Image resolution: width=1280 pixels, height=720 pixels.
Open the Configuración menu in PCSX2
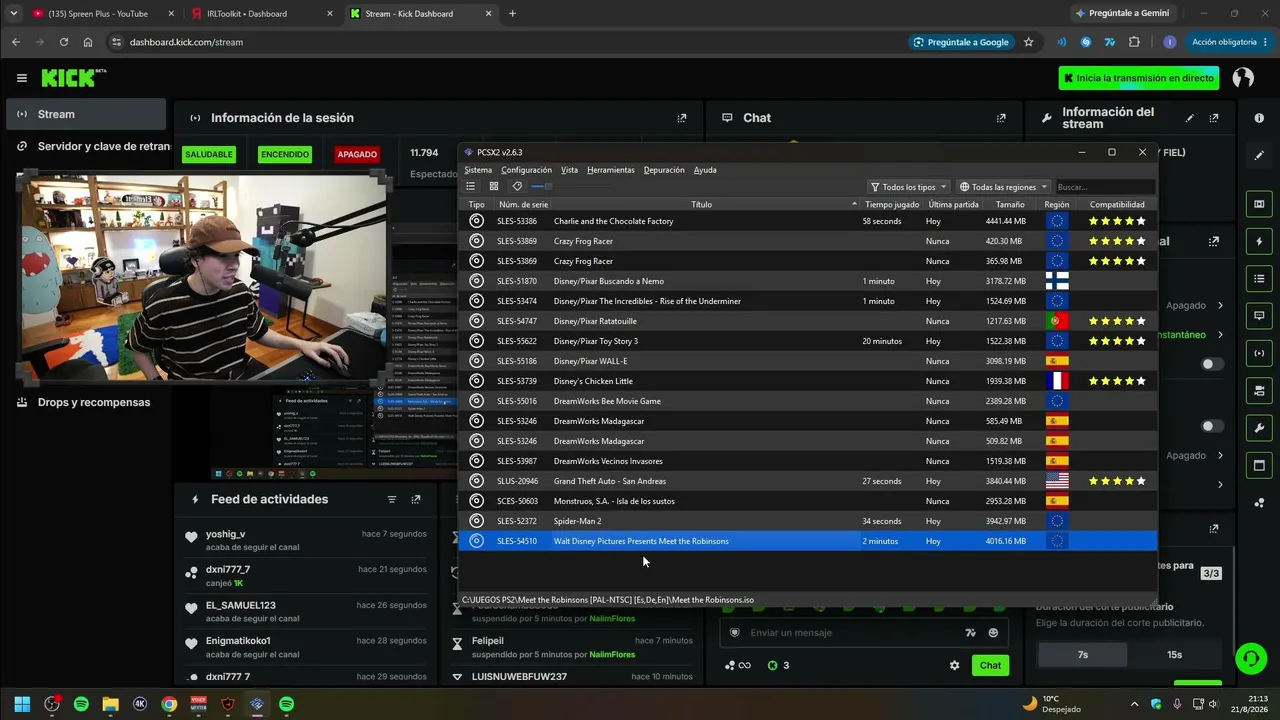[526, 170]
